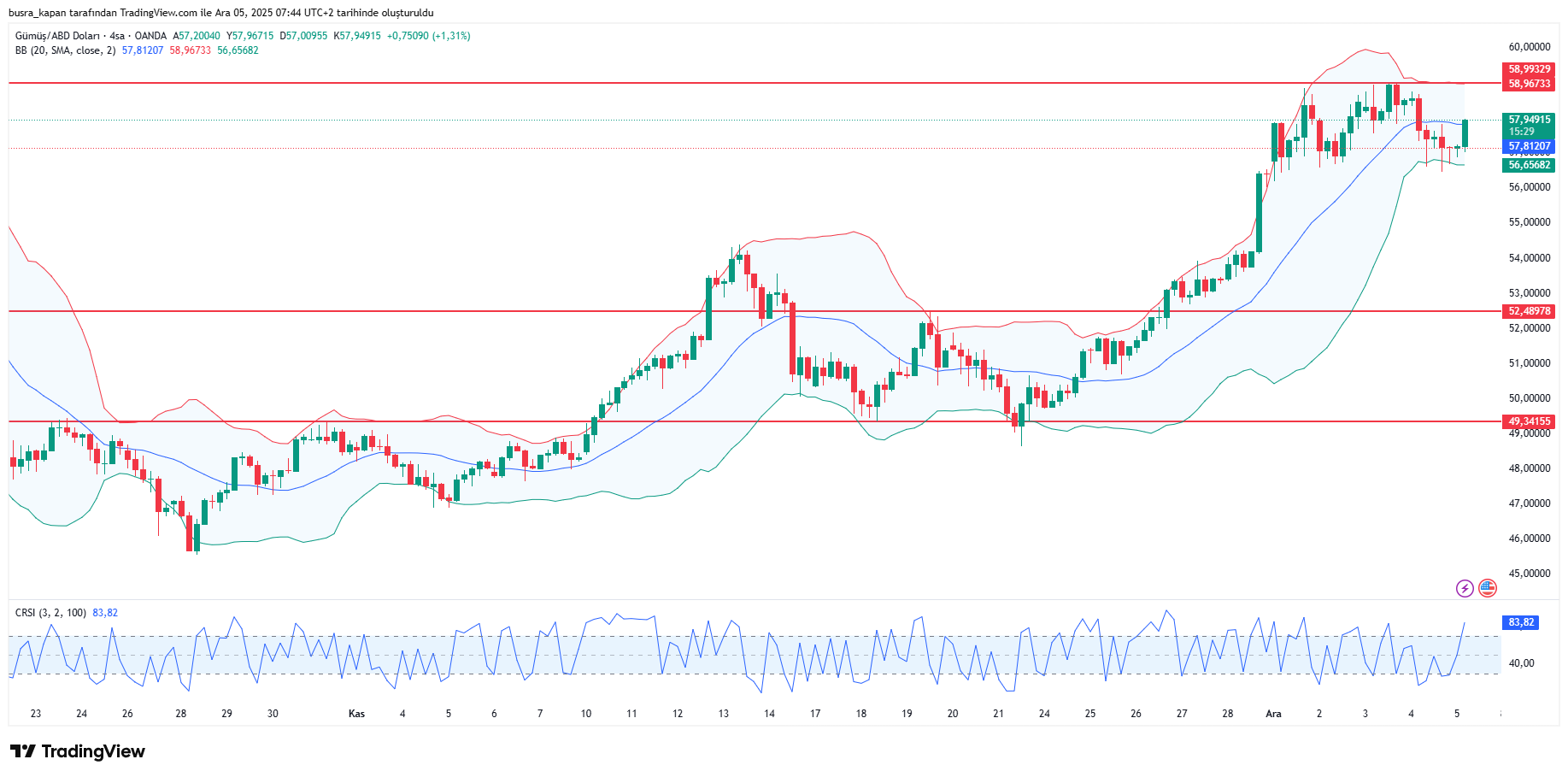Select the green 57,94915 current price axis label
The width and height of the screenshot is (1568, 777).
coord(1529,121)
